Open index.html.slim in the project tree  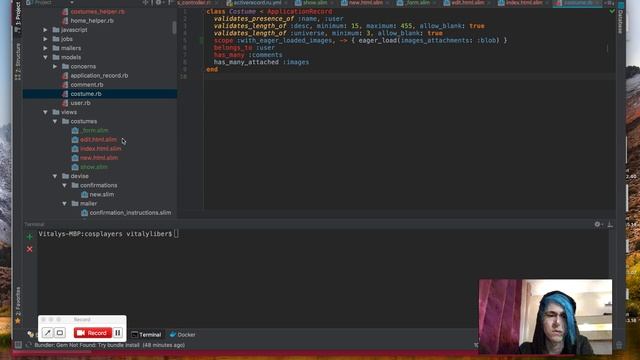[x=100, y=149]
